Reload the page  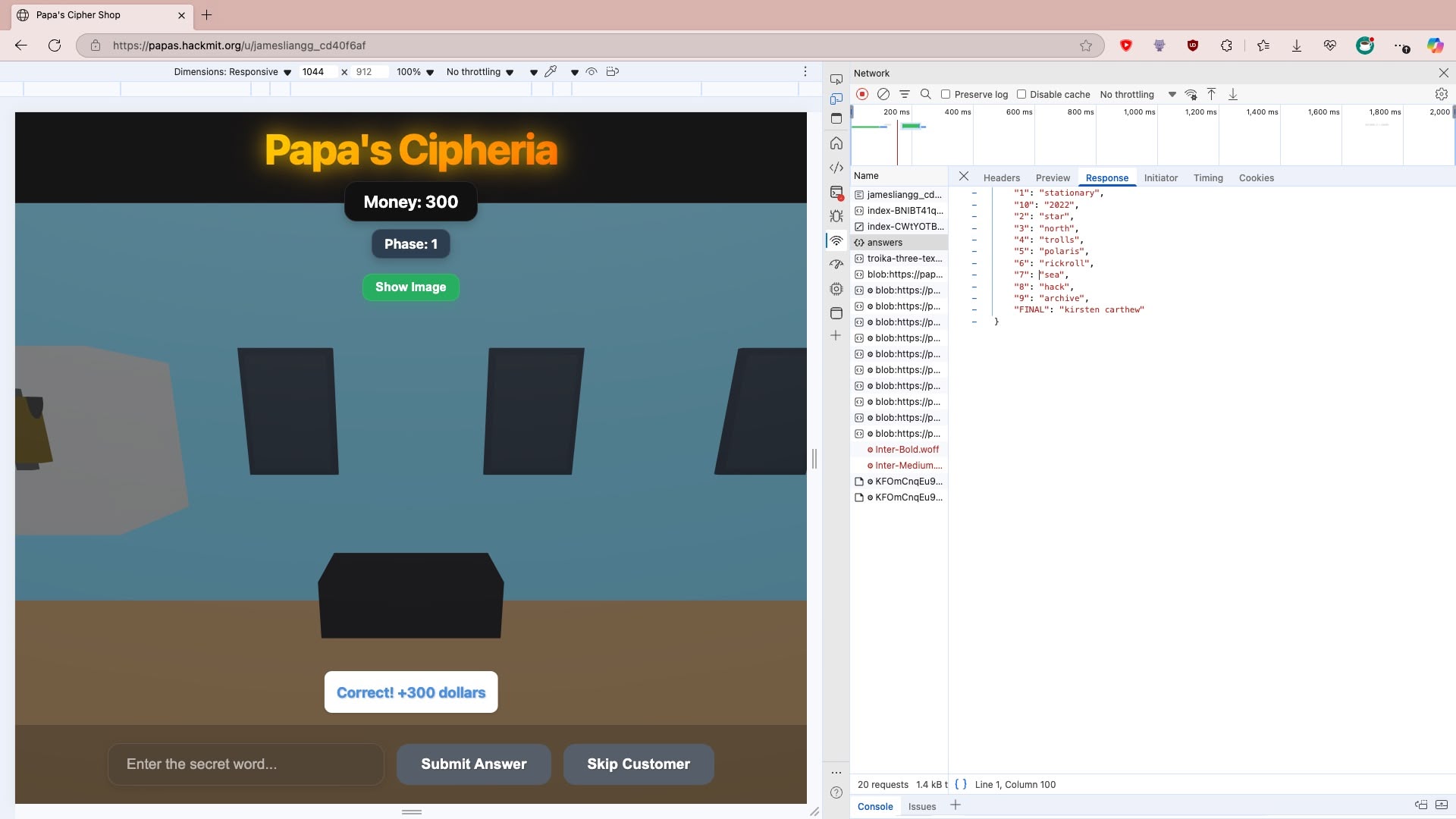point(55,45)
